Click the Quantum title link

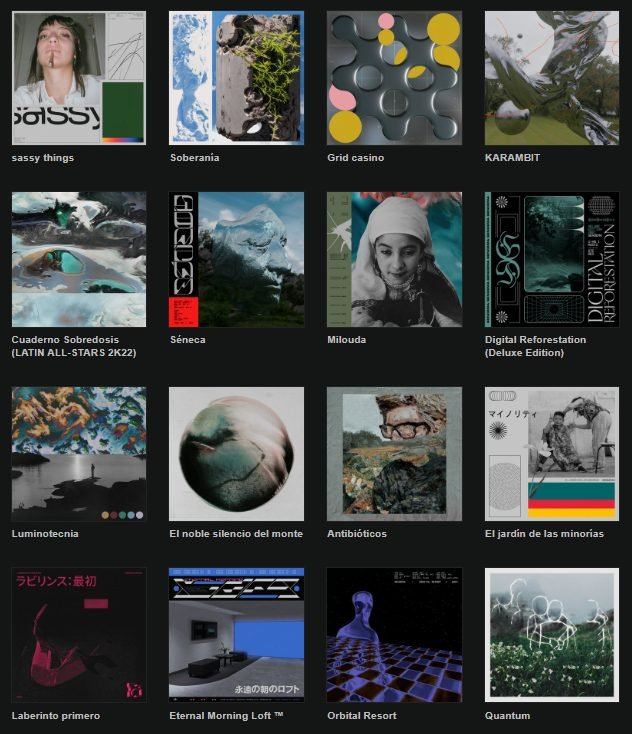click(x=507, y=716)
